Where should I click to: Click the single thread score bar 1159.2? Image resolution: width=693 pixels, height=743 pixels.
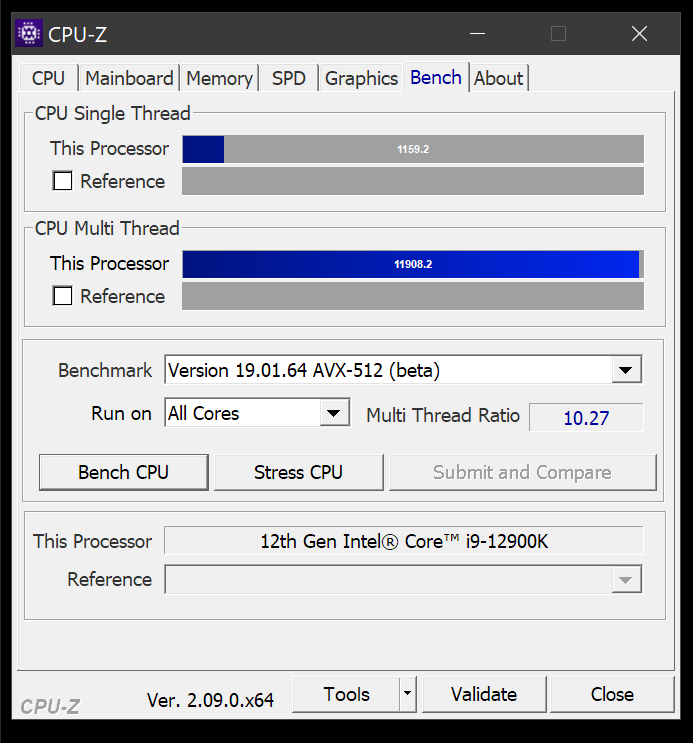(413, 149)
